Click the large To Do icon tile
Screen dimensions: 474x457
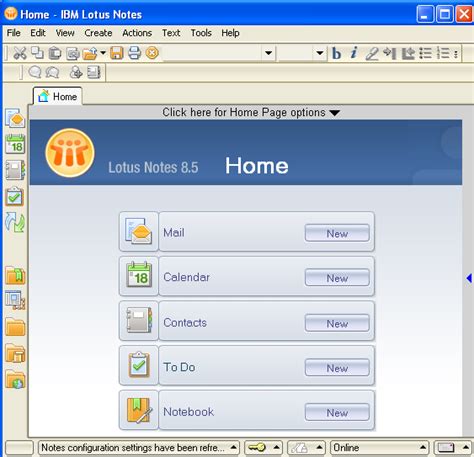[139, 365]
